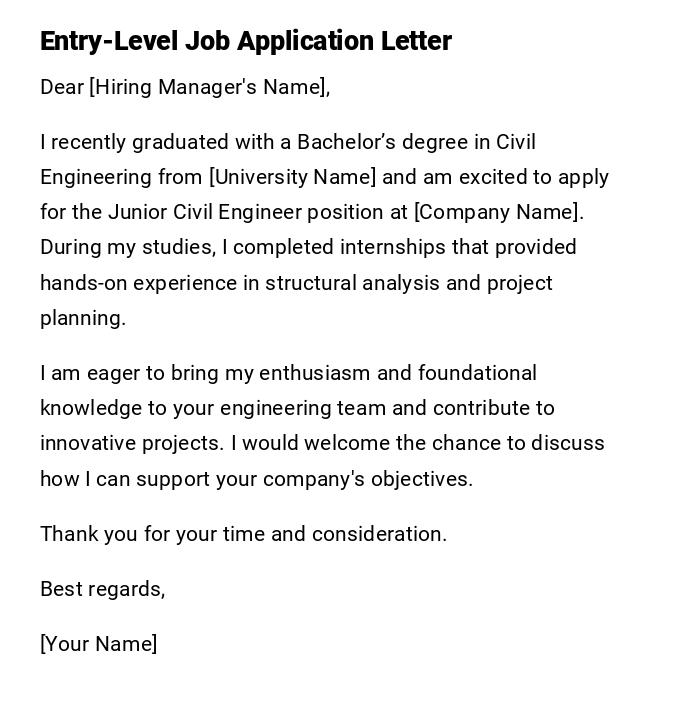Click "Best regards," closing line
700x706 pixels.
(102, 590)
